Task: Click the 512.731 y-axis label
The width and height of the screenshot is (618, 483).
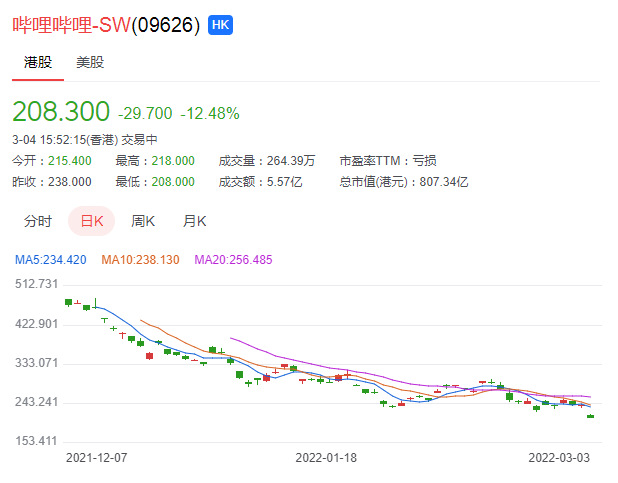Action: click(36, 284)
